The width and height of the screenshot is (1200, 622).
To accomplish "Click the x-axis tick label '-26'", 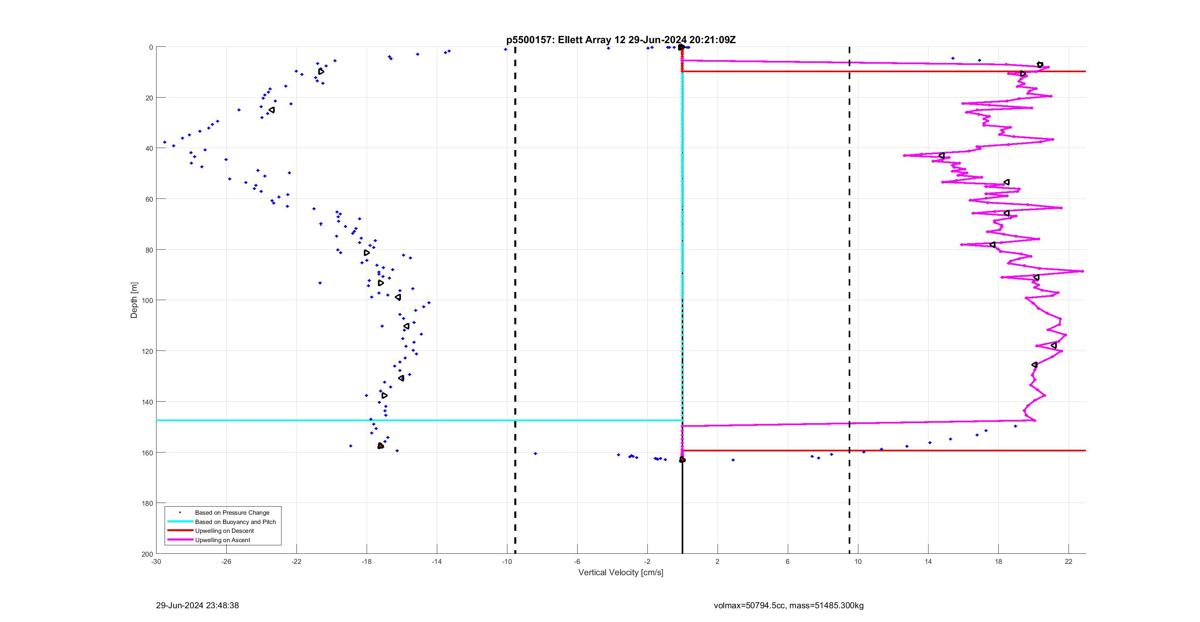I will pos(226,562).
